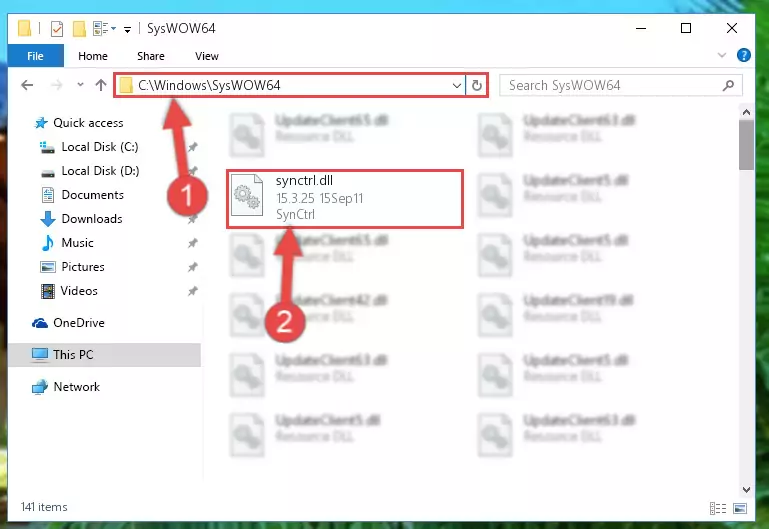Screen dimensions: 769x529
Task: Refresh the SysWOW64 folder
Action: pos(476,86)
